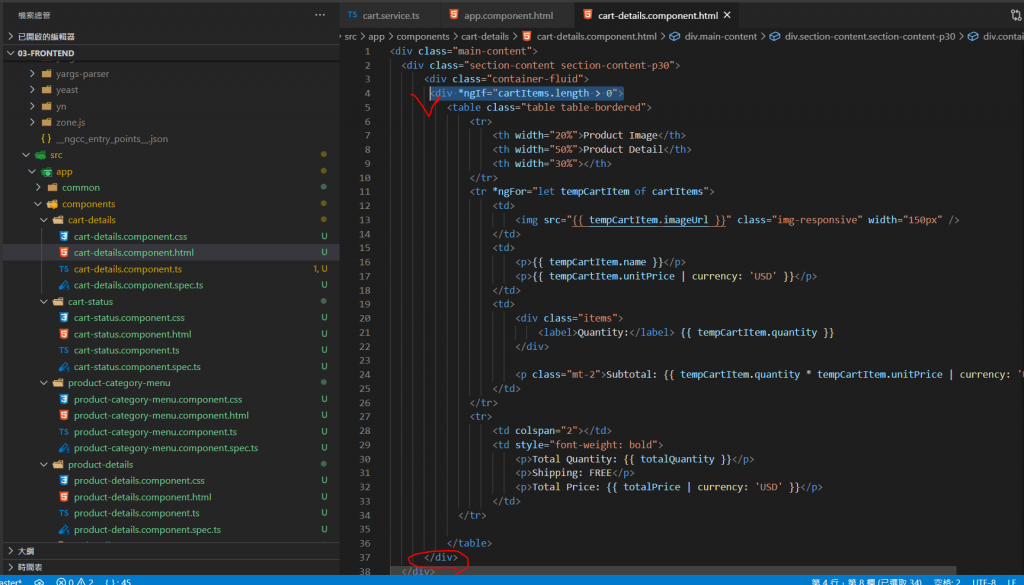The height and width of the screenshot is (585, 1024).
Task: Click CSS icon of cart-status.component.css
Action: pos(63,318)
